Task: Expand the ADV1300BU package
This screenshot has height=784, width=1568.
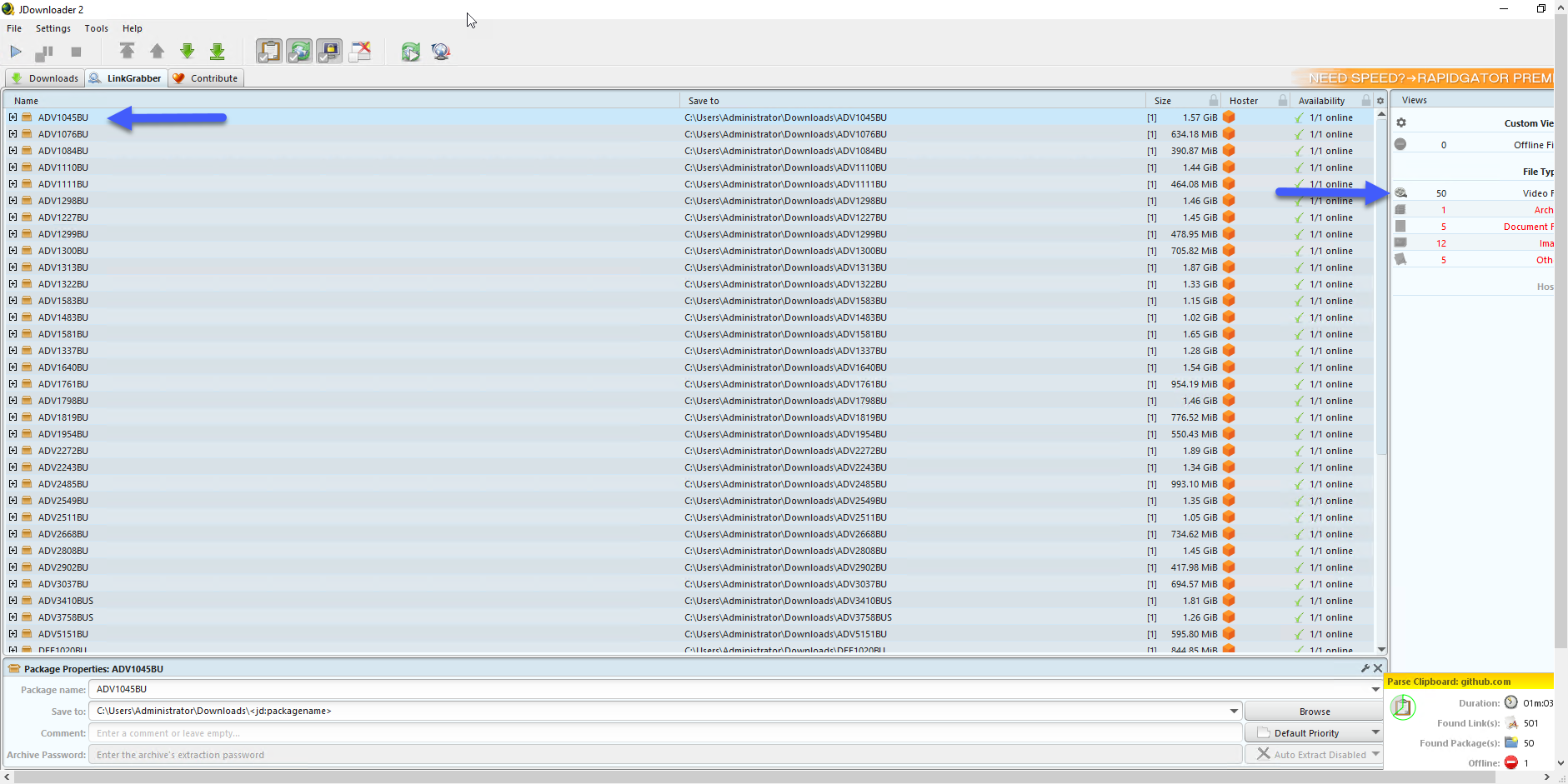Action: point(13,251)
